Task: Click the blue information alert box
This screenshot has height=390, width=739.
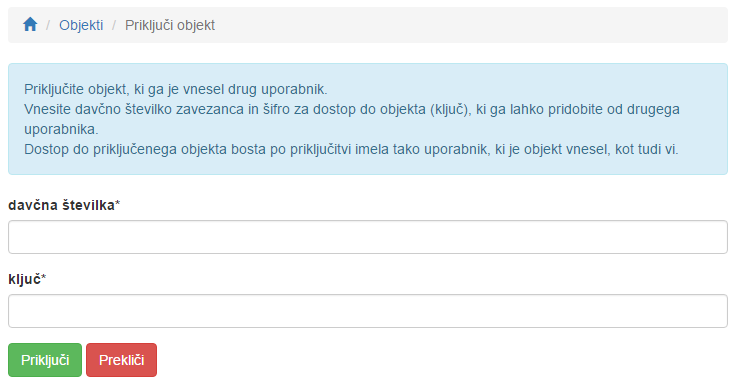Action: (x=368, y=119)
